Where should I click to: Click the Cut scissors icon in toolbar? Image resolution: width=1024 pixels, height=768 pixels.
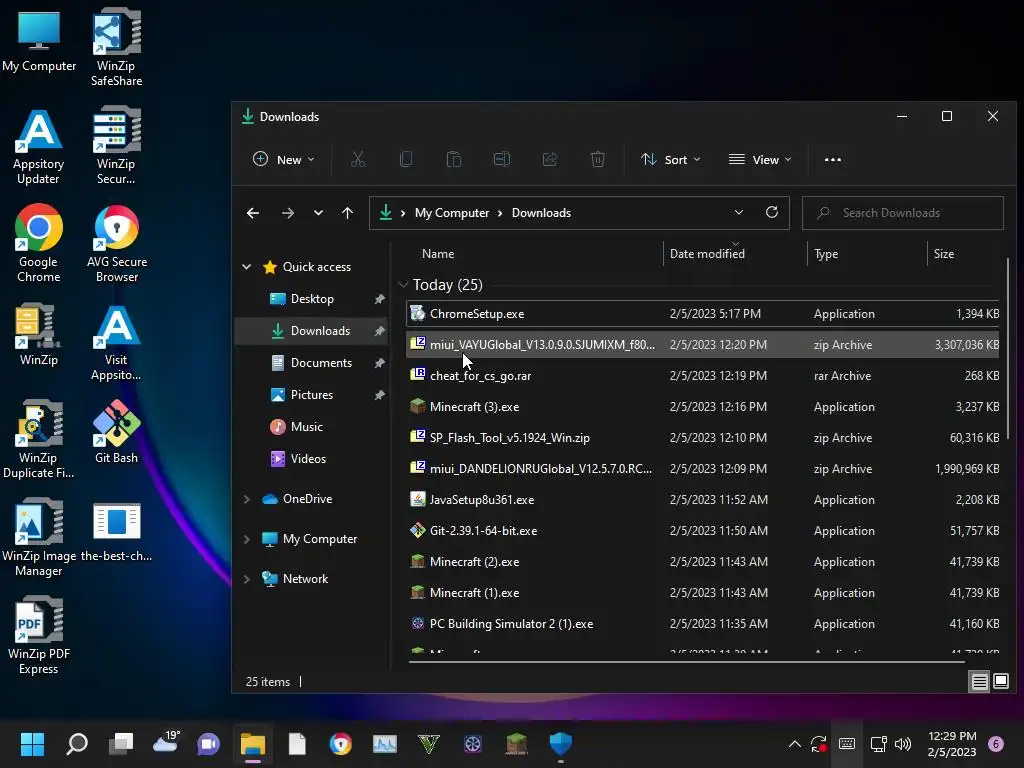click(358, 159)
